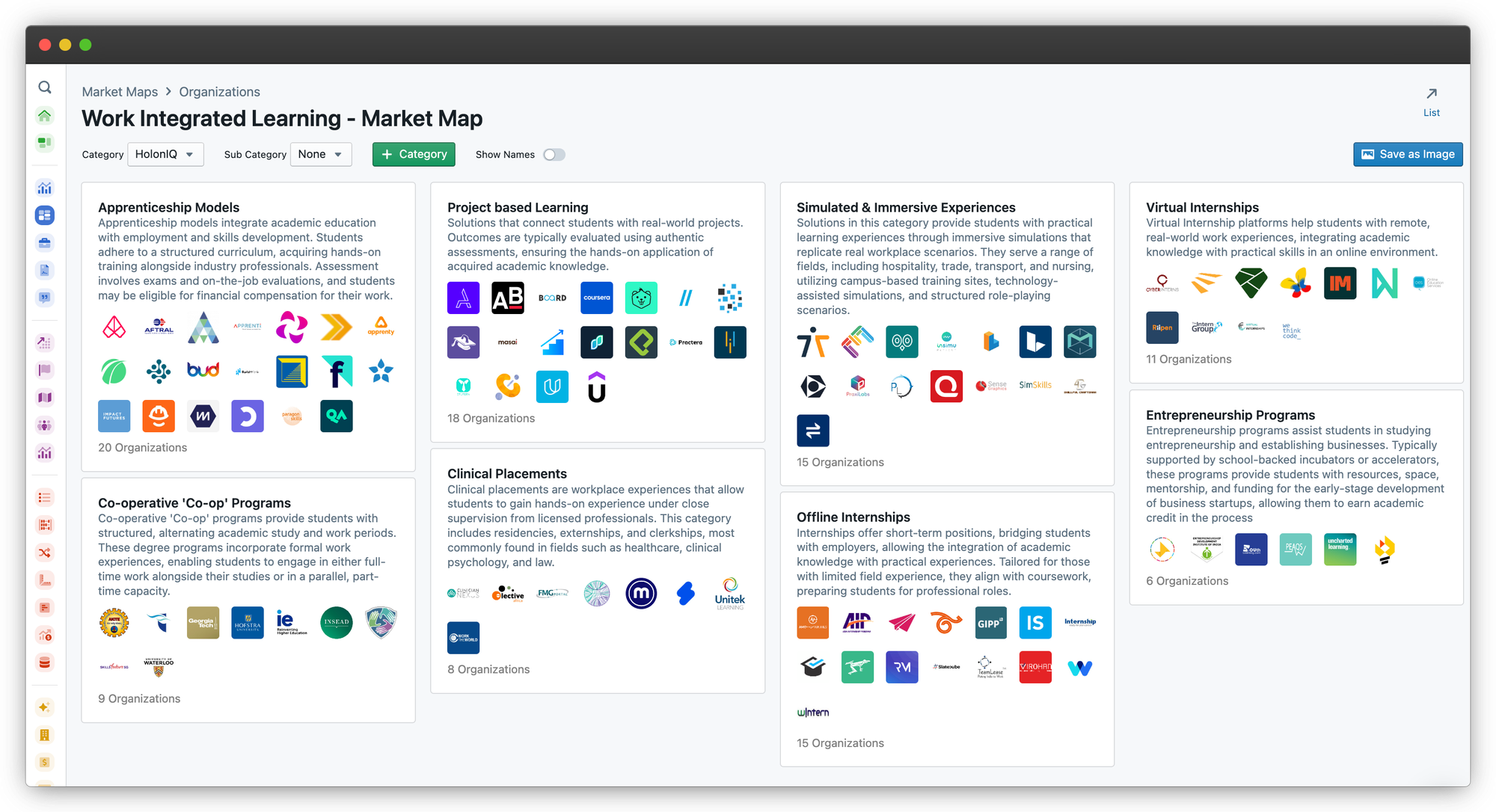Screen dimensions: 1496x812
Task: Click the Georgia Tech logo in Co-op Programs
Action: coord(203,622)
